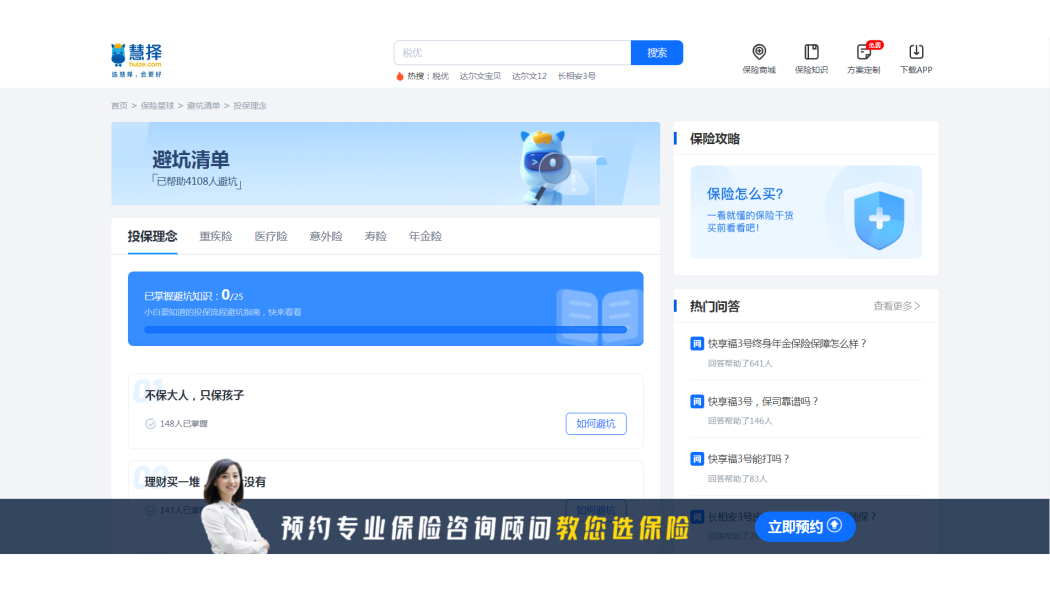Click the 已掌握避坑知识 progress bar
This screenshot has height=591, width=1050.
[x=386, y=329]
